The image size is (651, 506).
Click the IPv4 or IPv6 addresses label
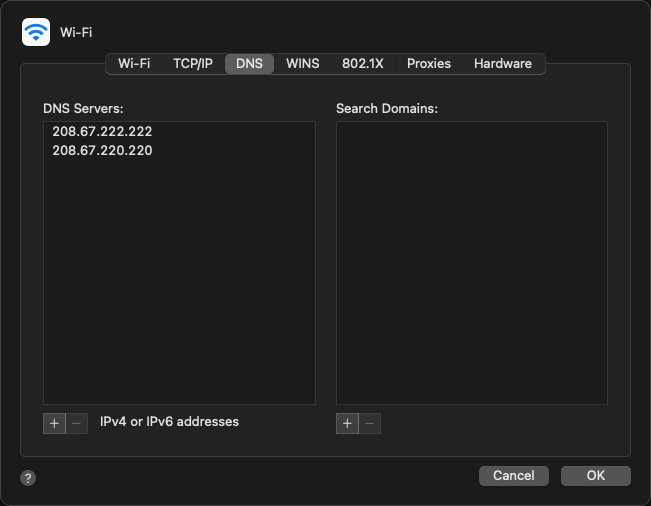(x=169, y=422)
